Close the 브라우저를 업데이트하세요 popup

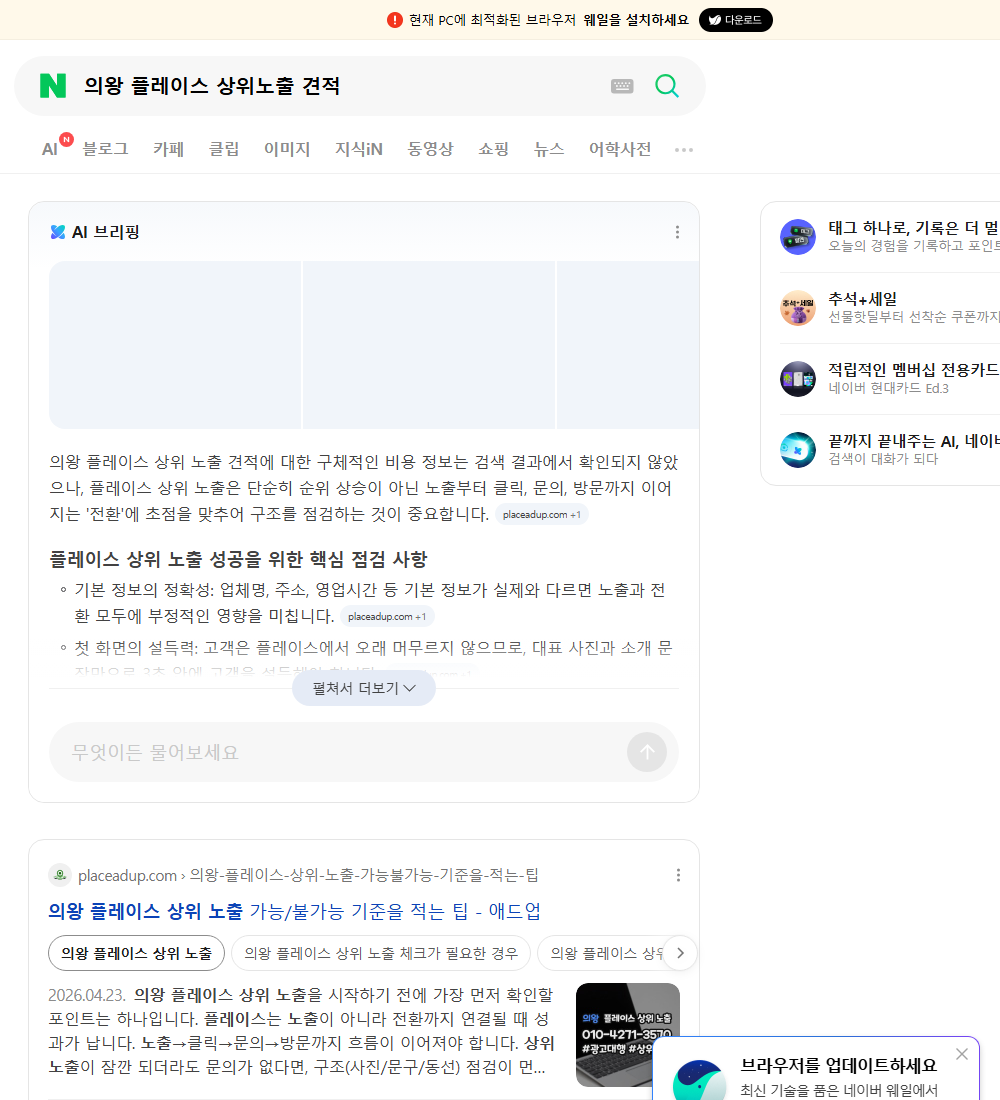961,1054
